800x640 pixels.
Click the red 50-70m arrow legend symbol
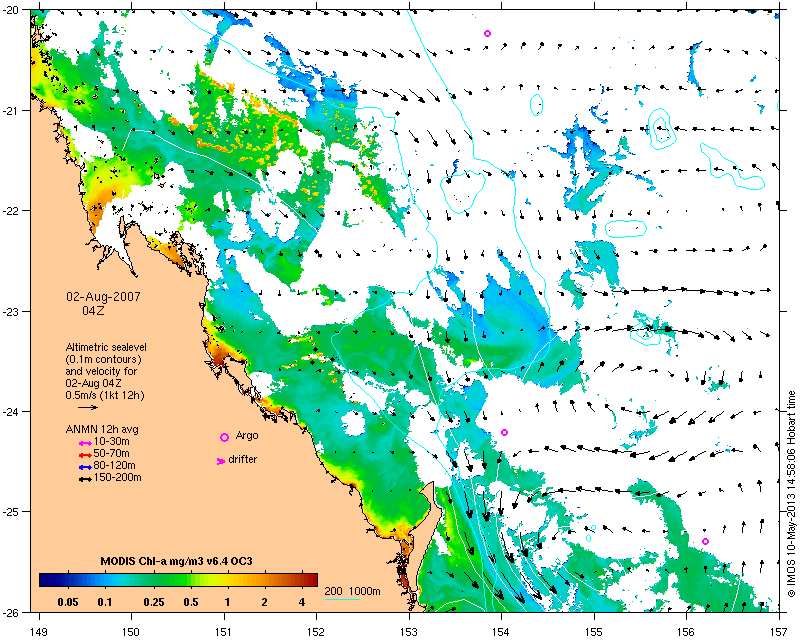pyautogui.click(x=85, y=455)
